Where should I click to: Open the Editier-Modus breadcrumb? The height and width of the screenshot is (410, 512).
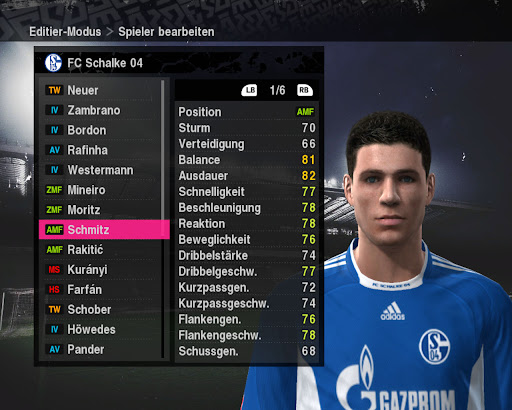coord(65,32)
